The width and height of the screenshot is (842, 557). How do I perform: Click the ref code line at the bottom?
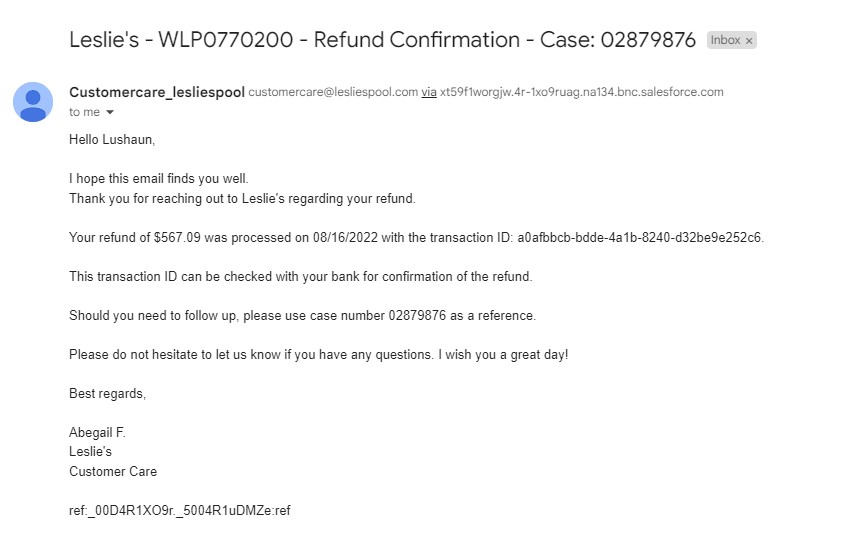[x=180, y=510]
